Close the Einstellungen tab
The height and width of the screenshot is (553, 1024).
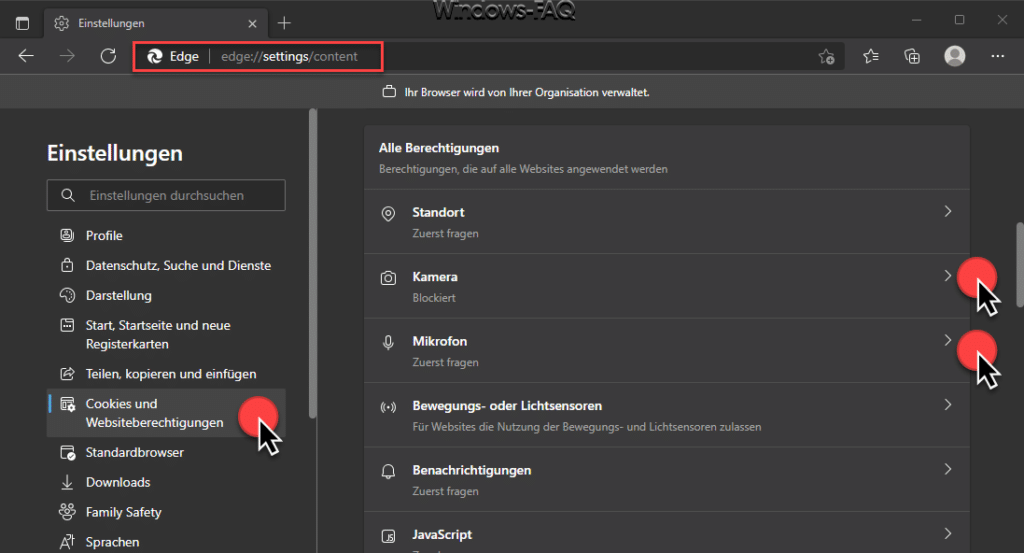coord(252,24)
